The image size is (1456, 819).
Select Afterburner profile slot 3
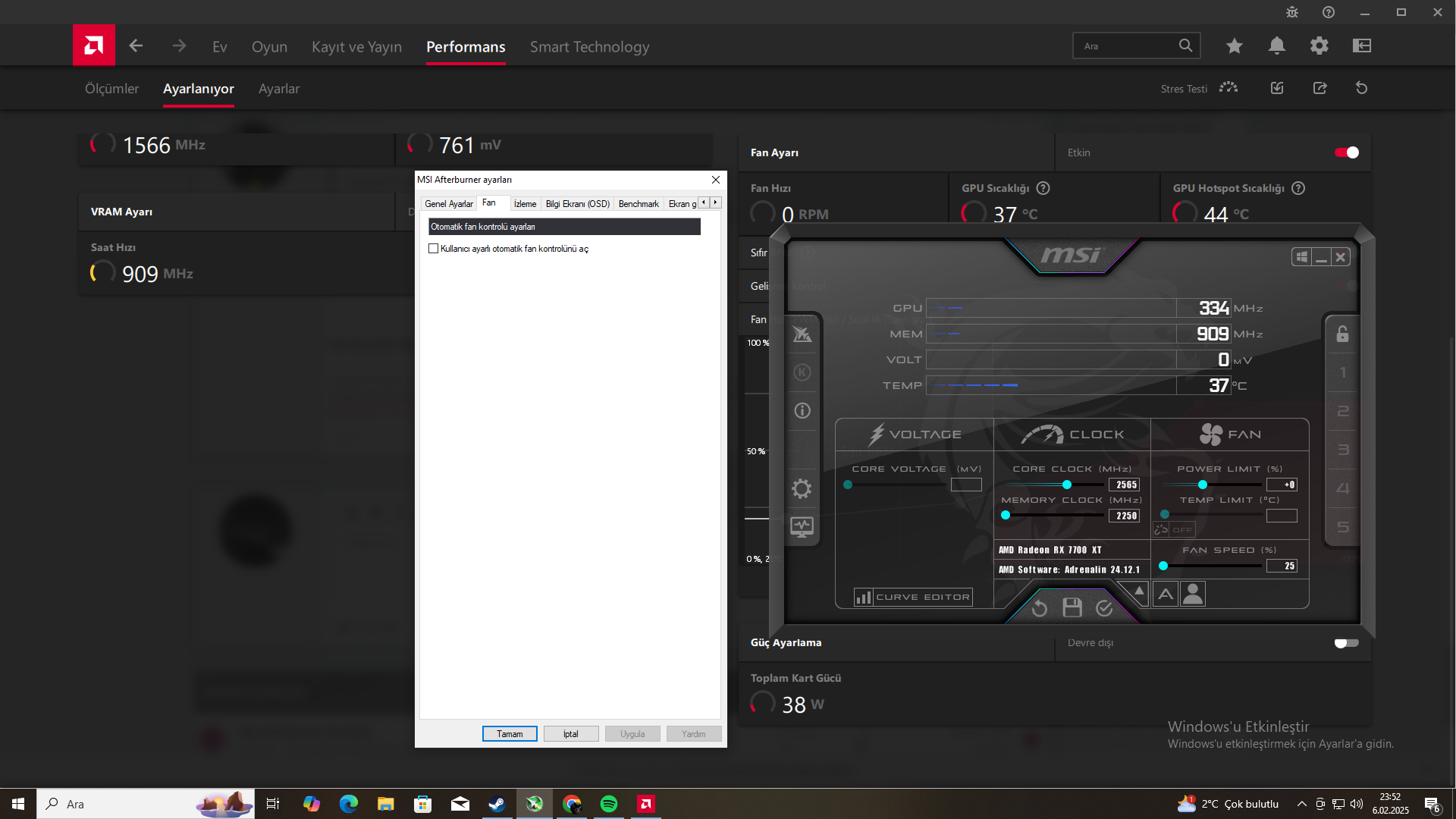click(1343, 450)
